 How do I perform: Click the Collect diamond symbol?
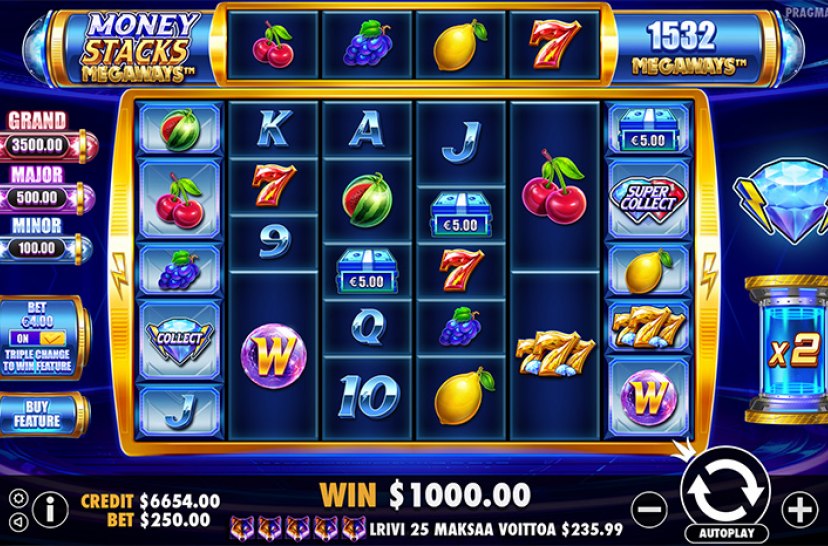coord(179,340)
